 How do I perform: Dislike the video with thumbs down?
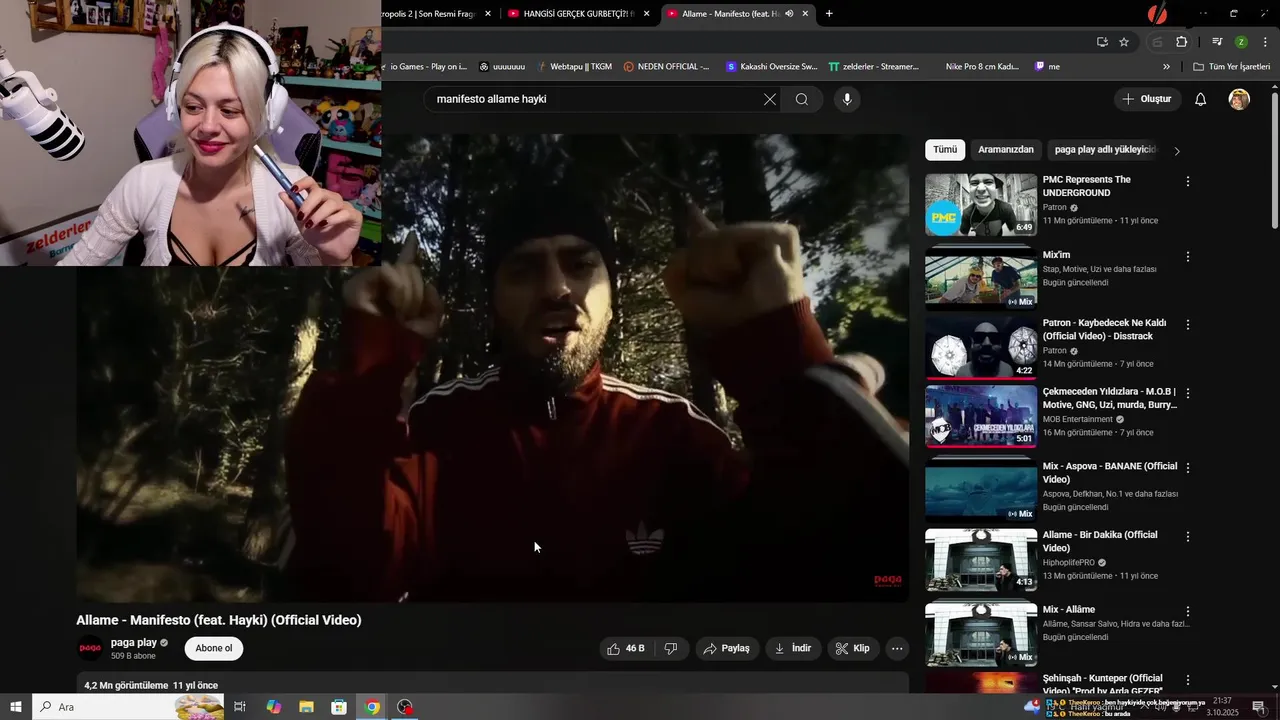coord(671,648)
